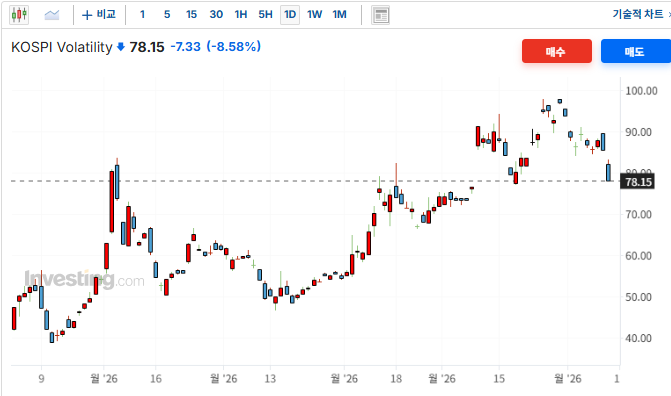Select the 1M monthly interval
The height and width of the screenshot is (396, 671).
coord(339,15)
